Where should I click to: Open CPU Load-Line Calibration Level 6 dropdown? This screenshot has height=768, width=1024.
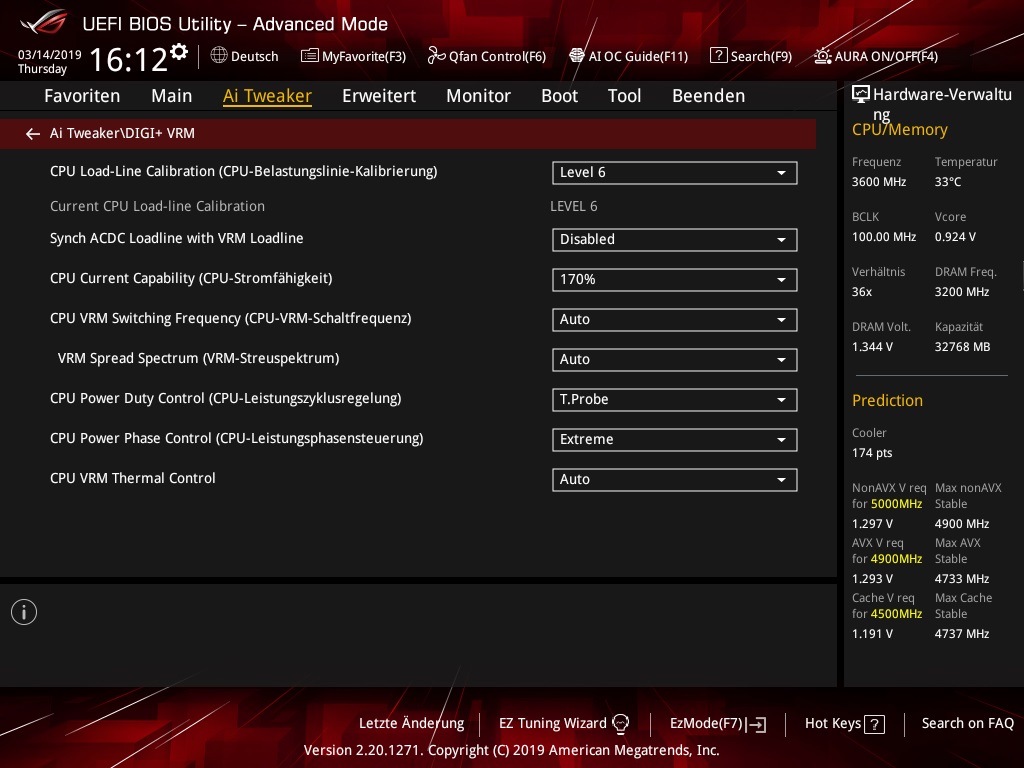point(675,173)
